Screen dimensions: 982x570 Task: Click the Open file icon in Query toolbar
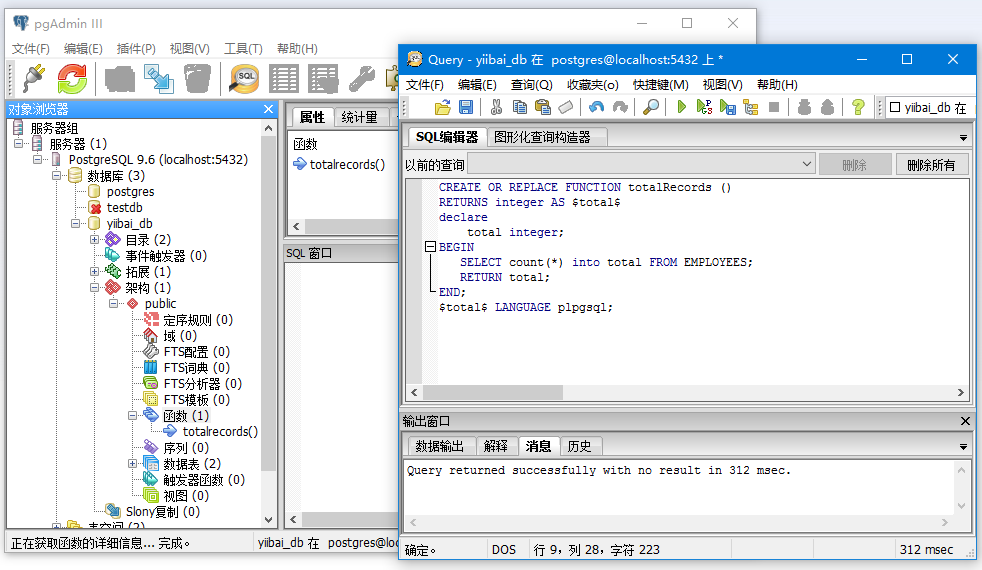(x=443, y=107)
